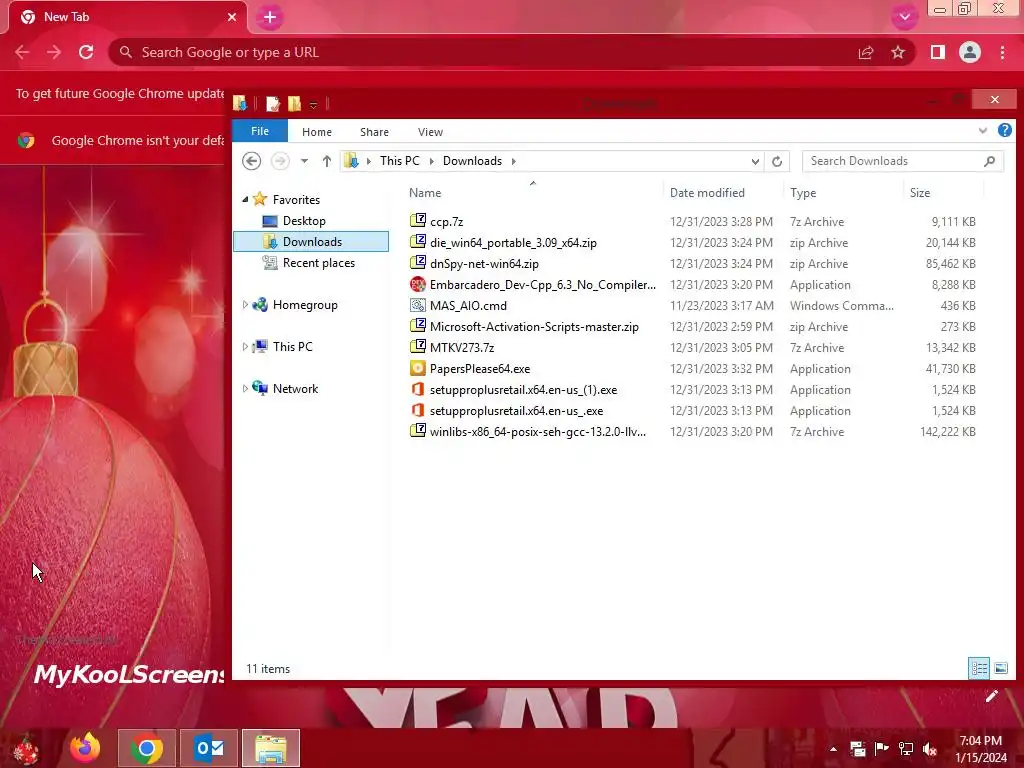Viewport: 1024px width, 768px height.
Task: Select the dnSpy-net-win64.zip file icon
Action: pos(418,263)
